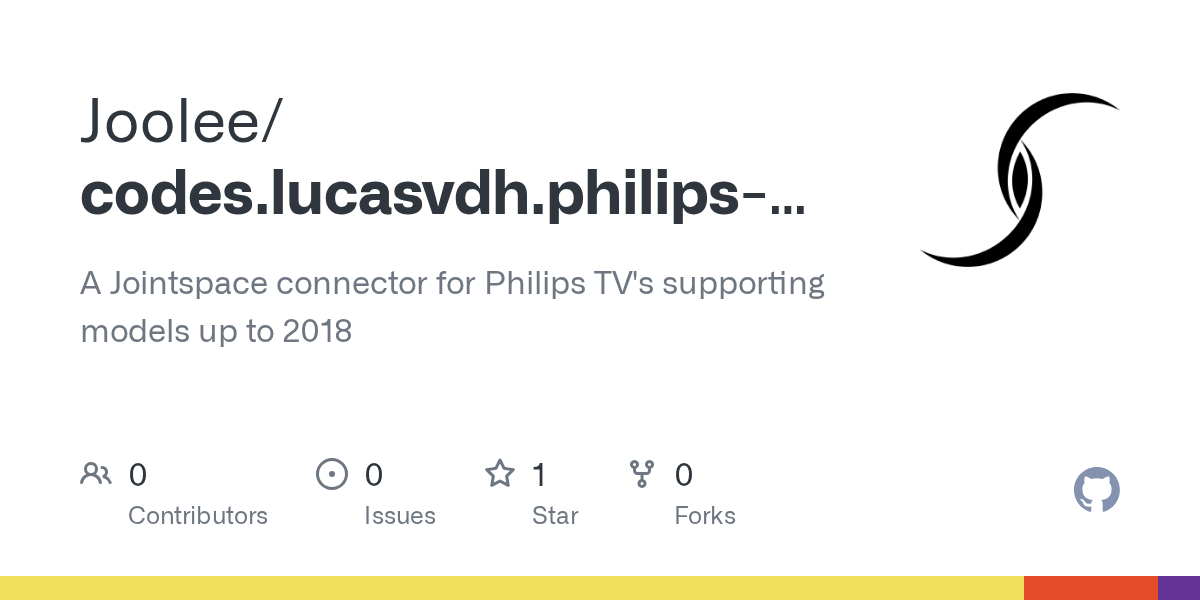Click the star count one
Viewport: 1200px width, 600px height.
(x=539, y=474)
